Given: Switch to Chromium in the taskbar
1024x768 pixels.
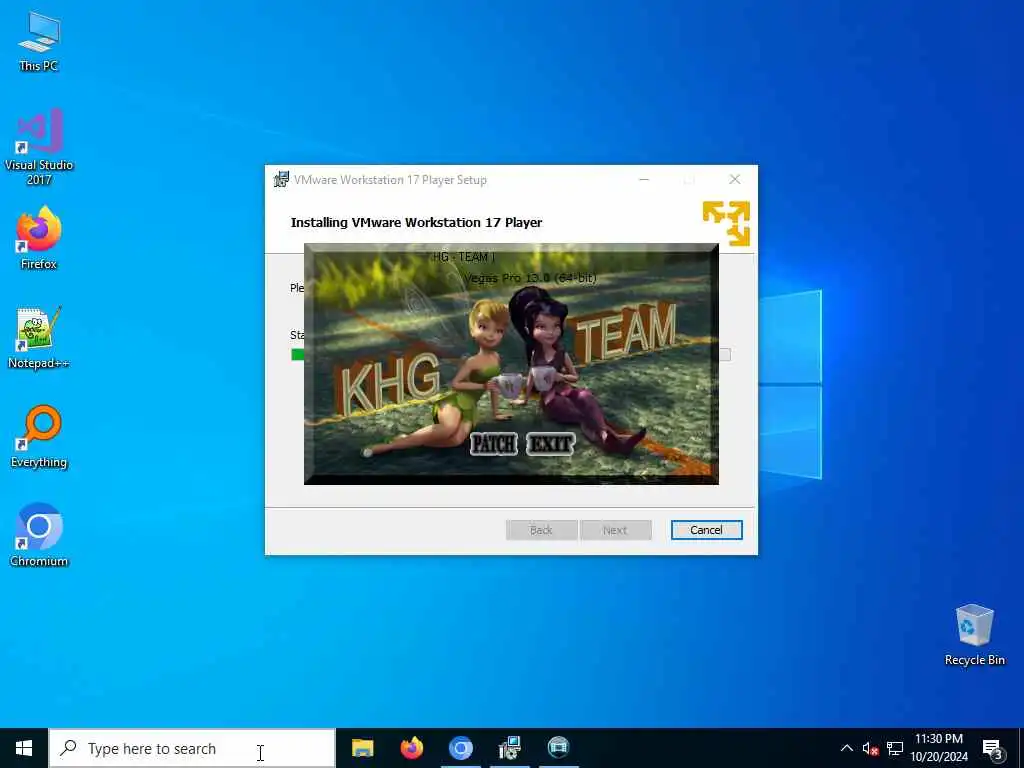Looking at the screenshot, I should pyautogui.click(x=460, y=748).
